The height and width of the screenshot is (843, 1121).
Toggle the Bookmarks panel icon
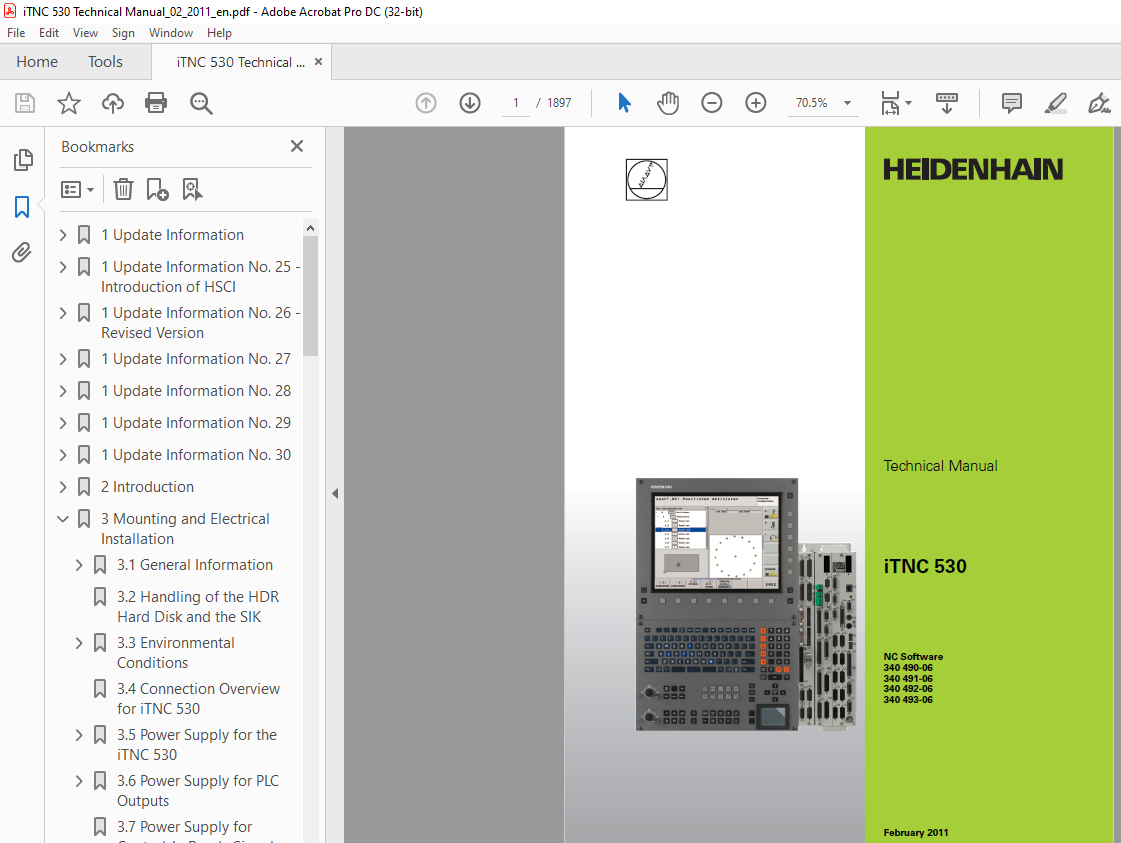22,207
